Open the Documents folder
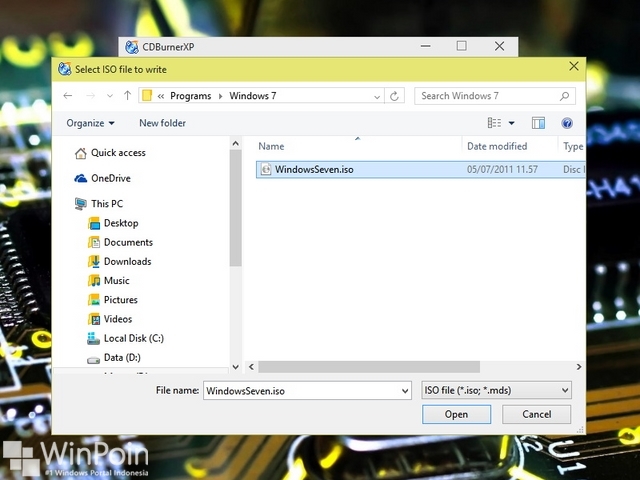The image size is (640, 480). (x=128, y=242)
